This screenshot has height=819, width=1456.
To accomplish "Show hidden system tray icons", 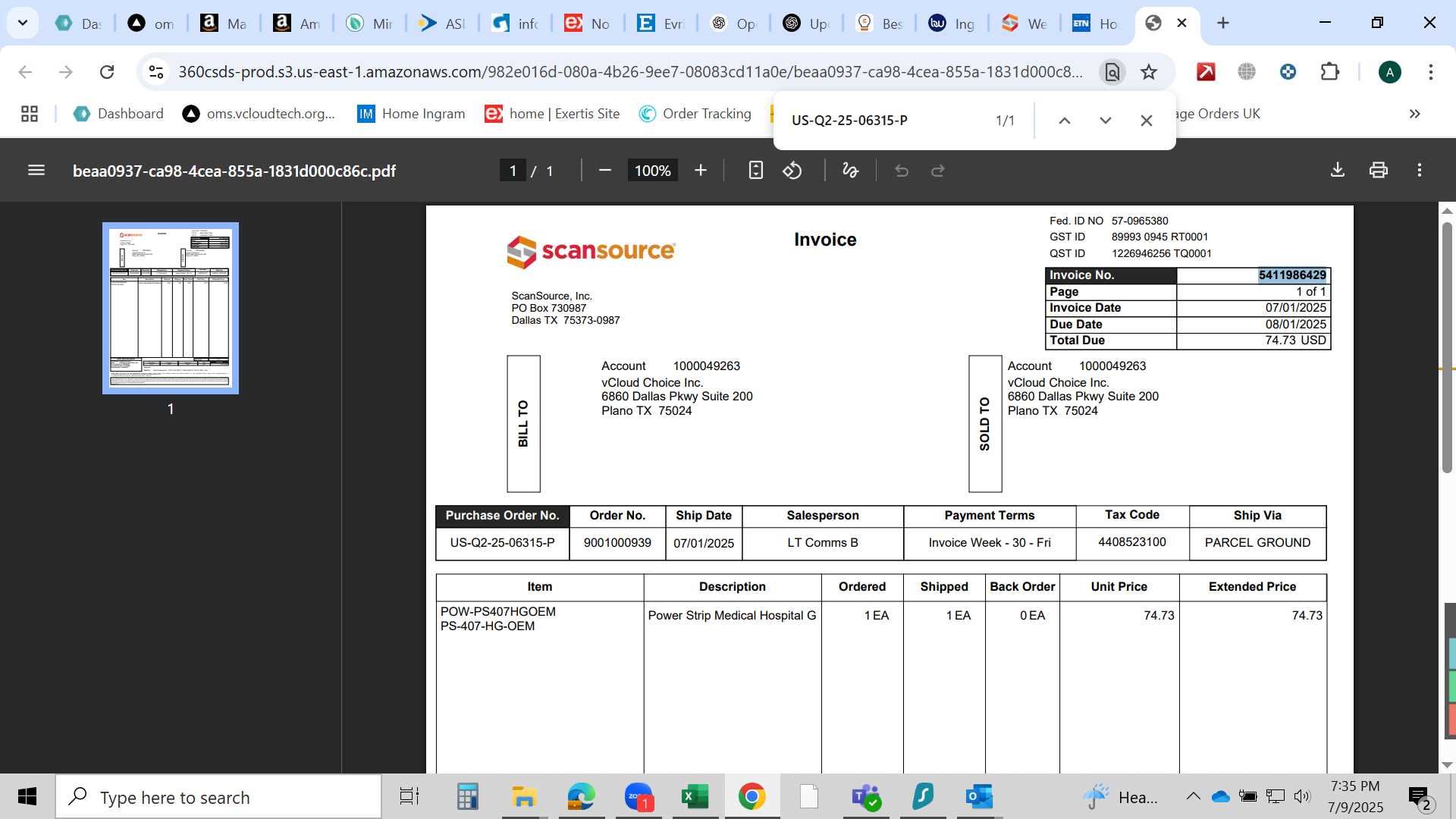I will point(1193,796).
